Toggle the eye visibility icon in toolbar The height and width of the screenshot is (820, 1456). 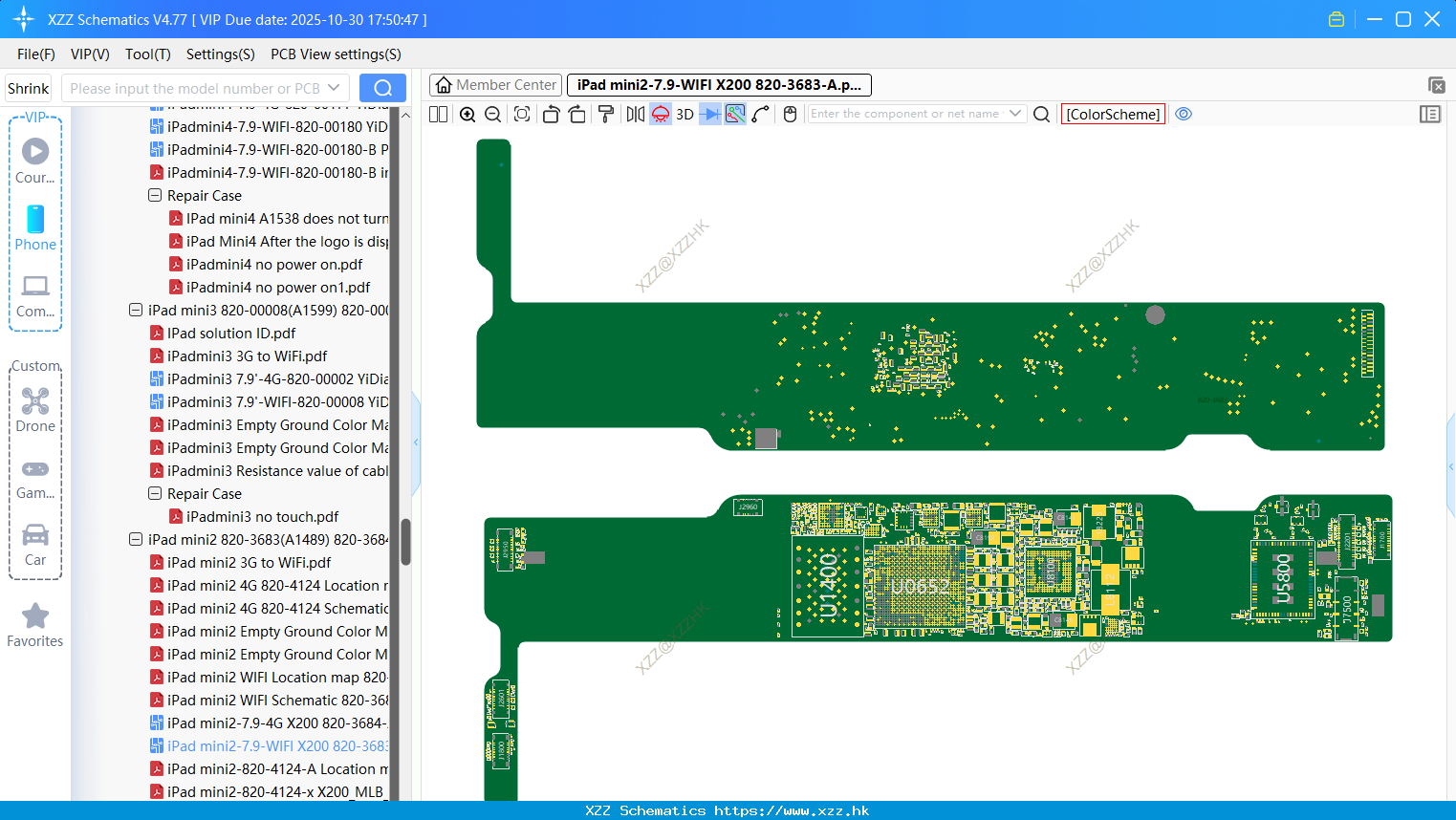point(1184,114)
